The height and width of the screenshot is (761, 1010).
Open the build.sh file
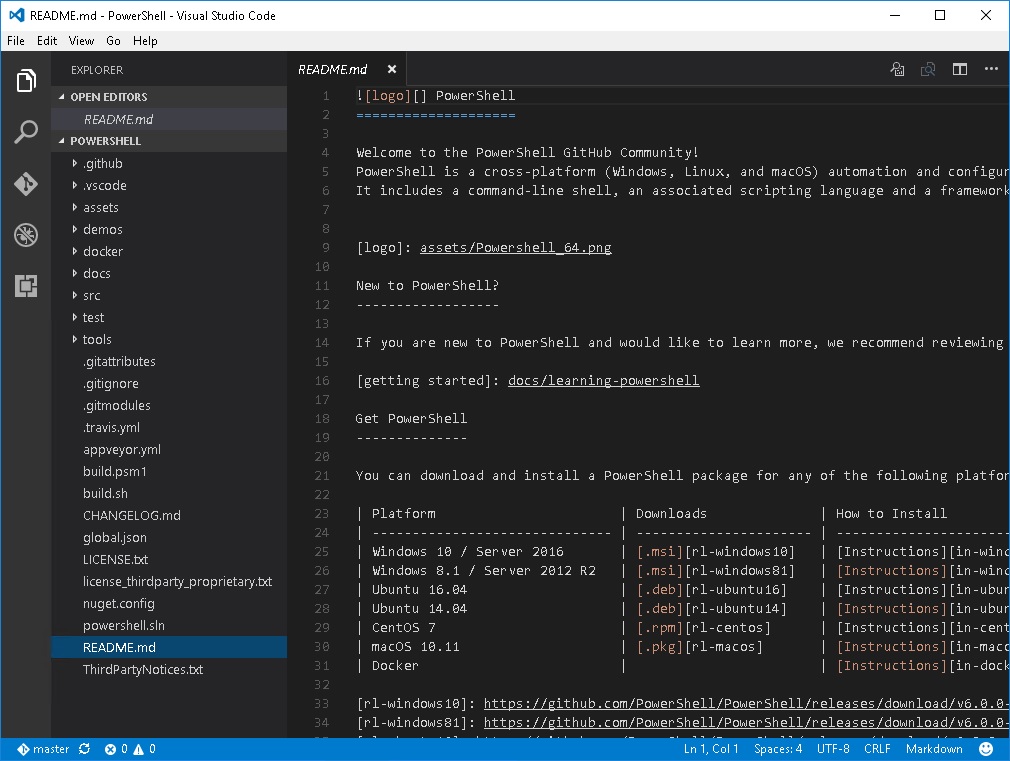coord(169,493)
